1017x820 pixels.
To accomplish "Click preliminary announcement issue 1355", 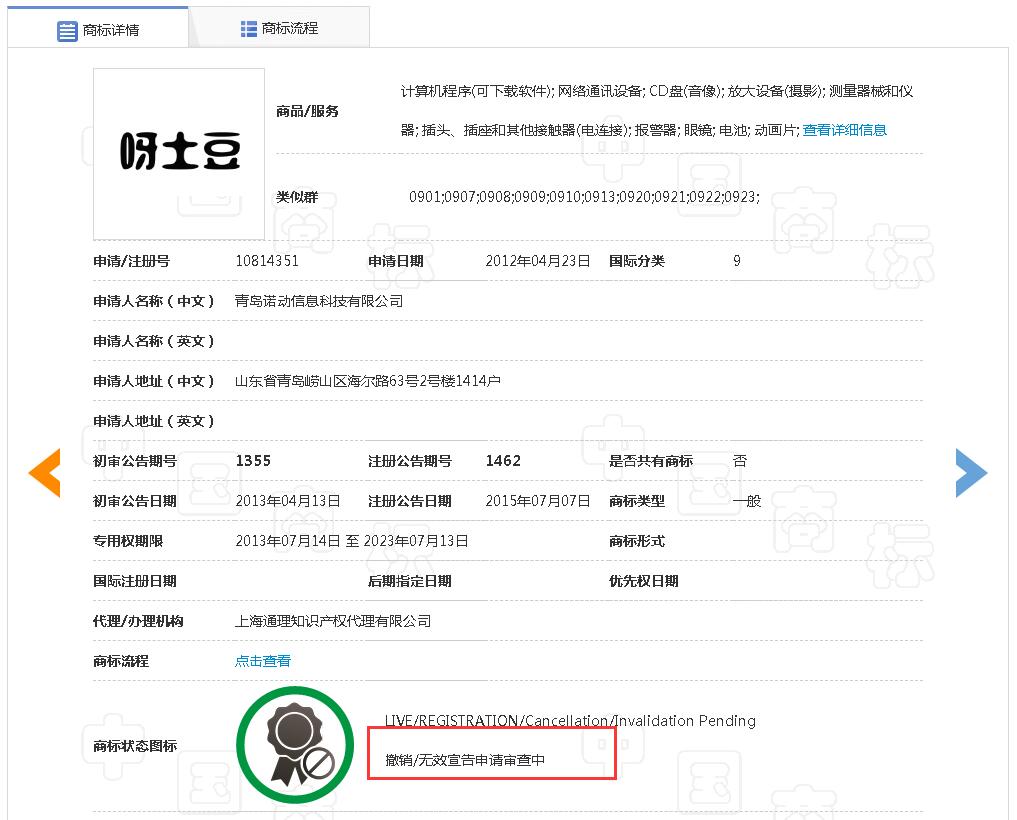I will [253, 461].
